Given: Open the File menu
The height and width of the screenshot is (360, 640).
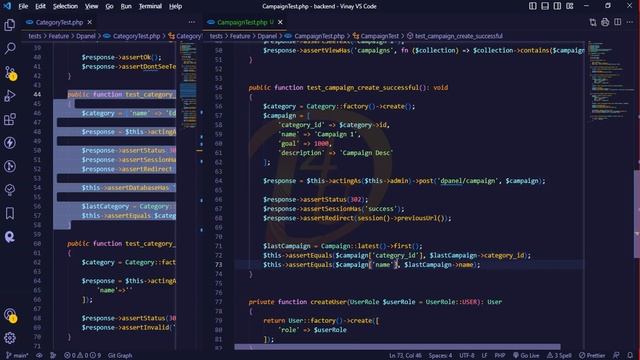Looking at the screenshot, I should point(23,6).
